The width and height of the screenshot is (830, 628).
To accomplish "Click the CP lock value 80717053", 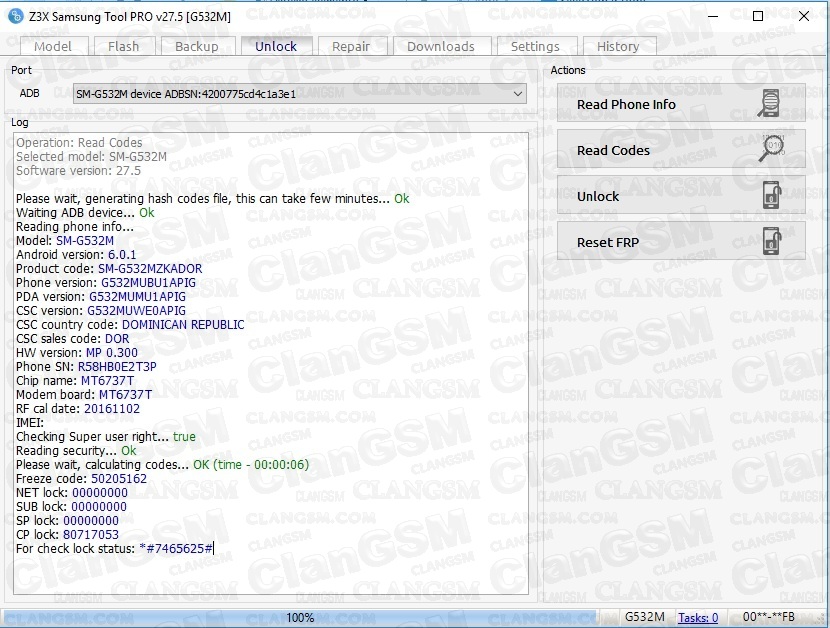I will point(91,535).
